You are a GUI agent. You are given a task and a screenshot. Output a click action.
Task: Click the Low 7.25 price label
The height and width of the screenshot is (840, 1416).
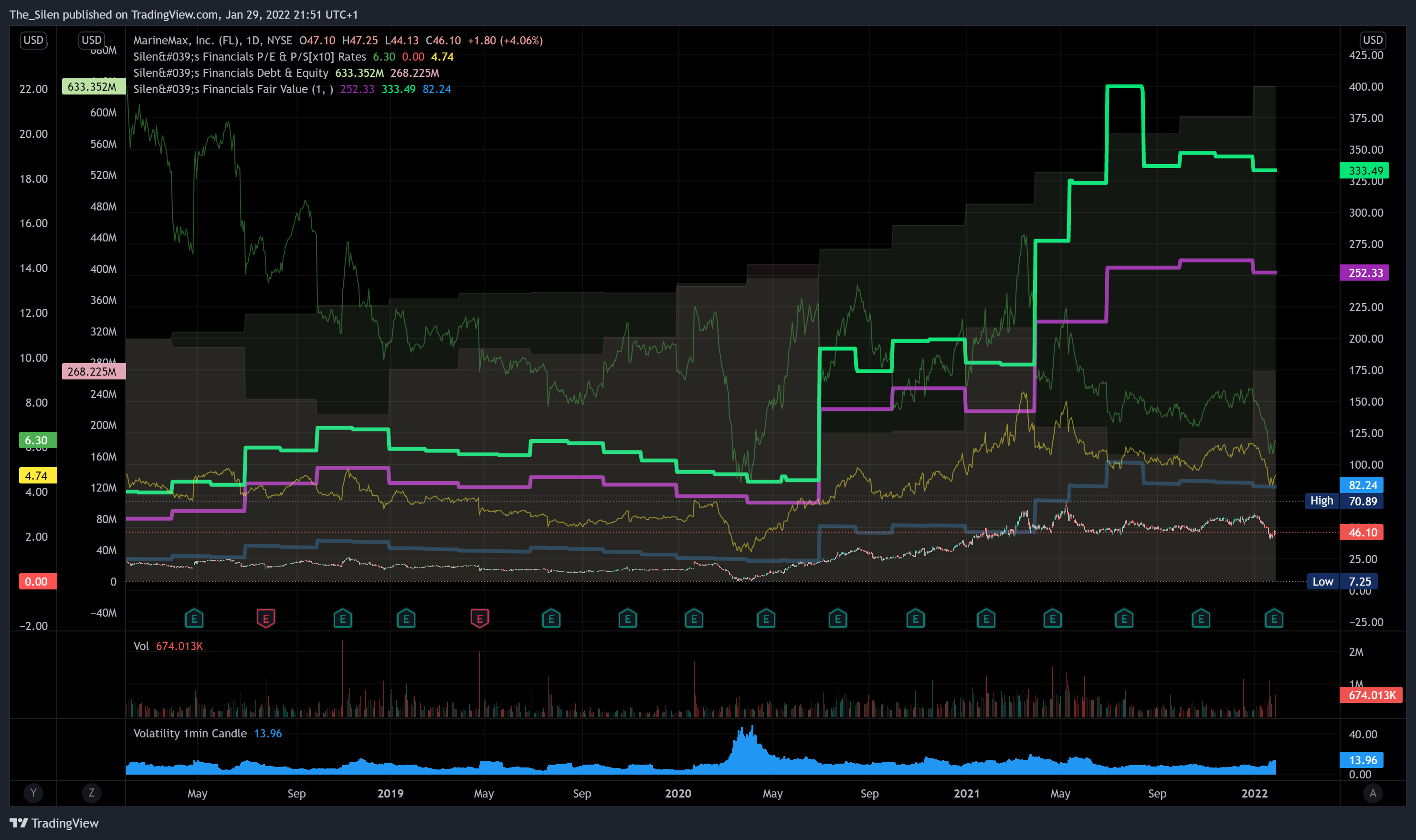1342,581
